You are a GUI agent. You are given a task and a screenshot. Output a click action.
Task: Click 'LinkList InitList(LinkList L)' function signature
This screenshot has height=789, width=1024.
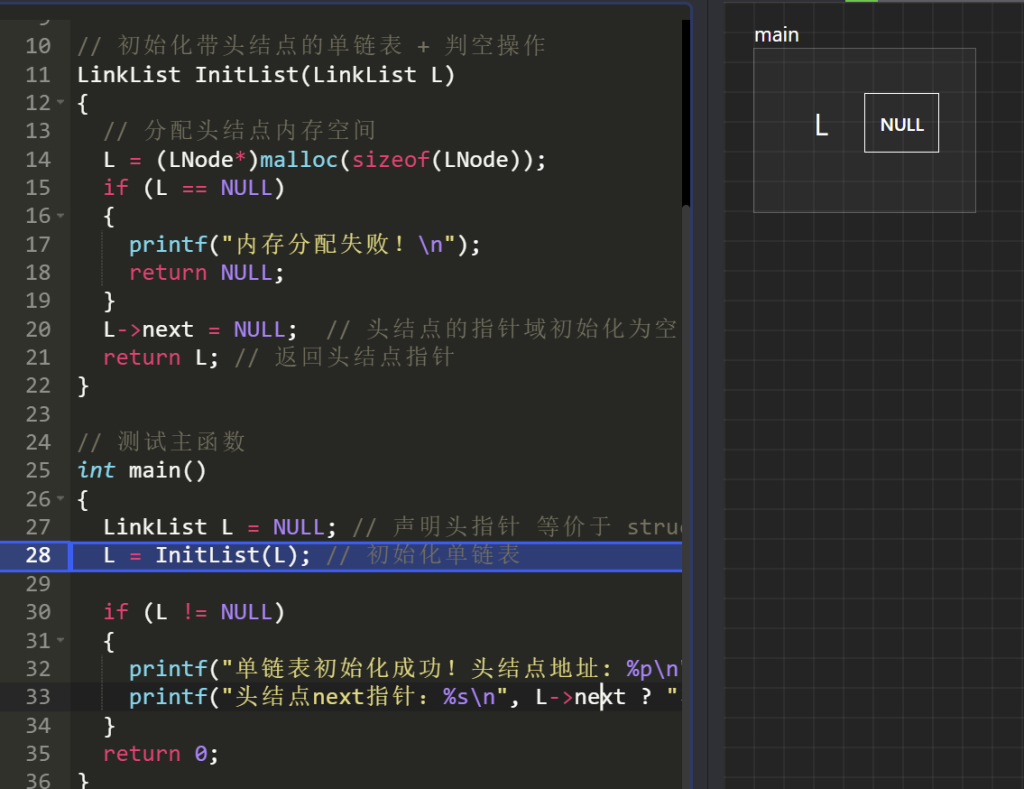[266, 74]
